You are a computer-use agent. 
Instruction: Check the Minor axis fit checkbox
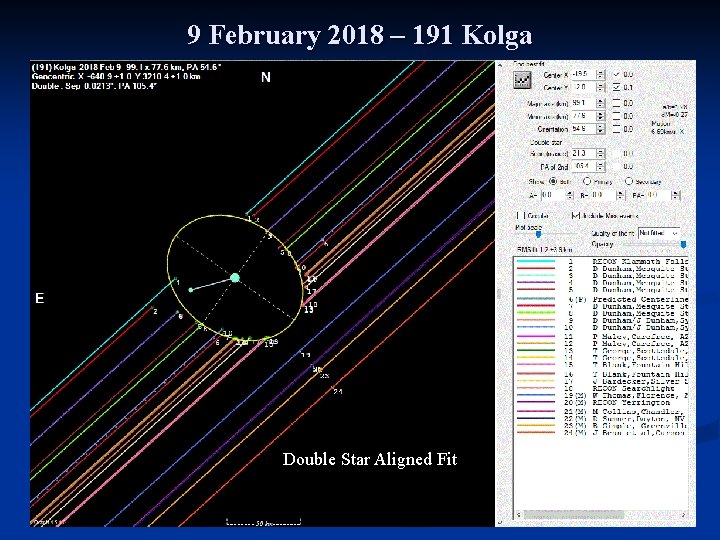point(617,116)
